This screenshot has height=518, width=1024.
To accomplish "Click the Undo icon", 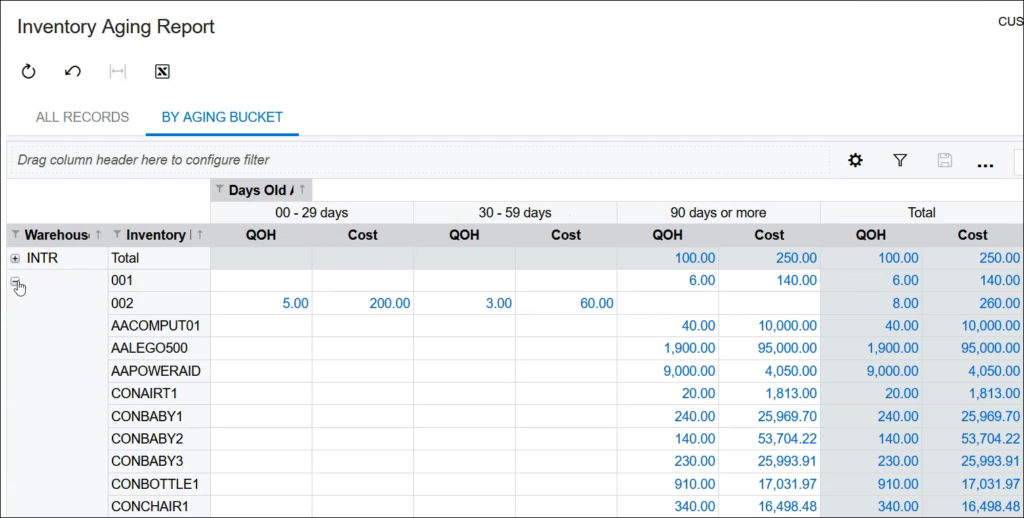I will tap(72, 71).
